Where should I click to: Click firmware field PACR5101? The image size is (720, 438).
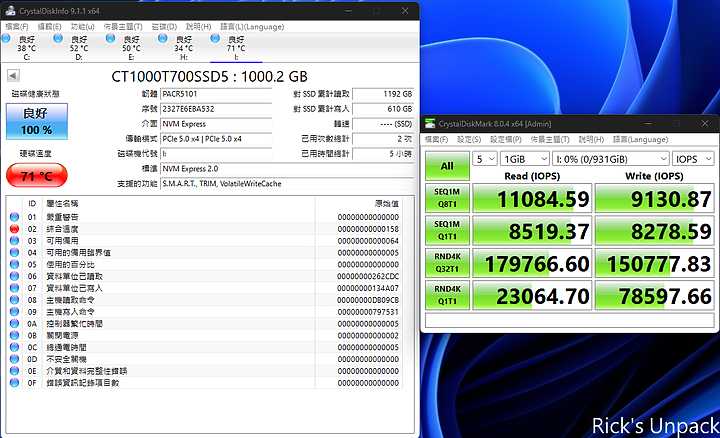[x=216, y=94]
